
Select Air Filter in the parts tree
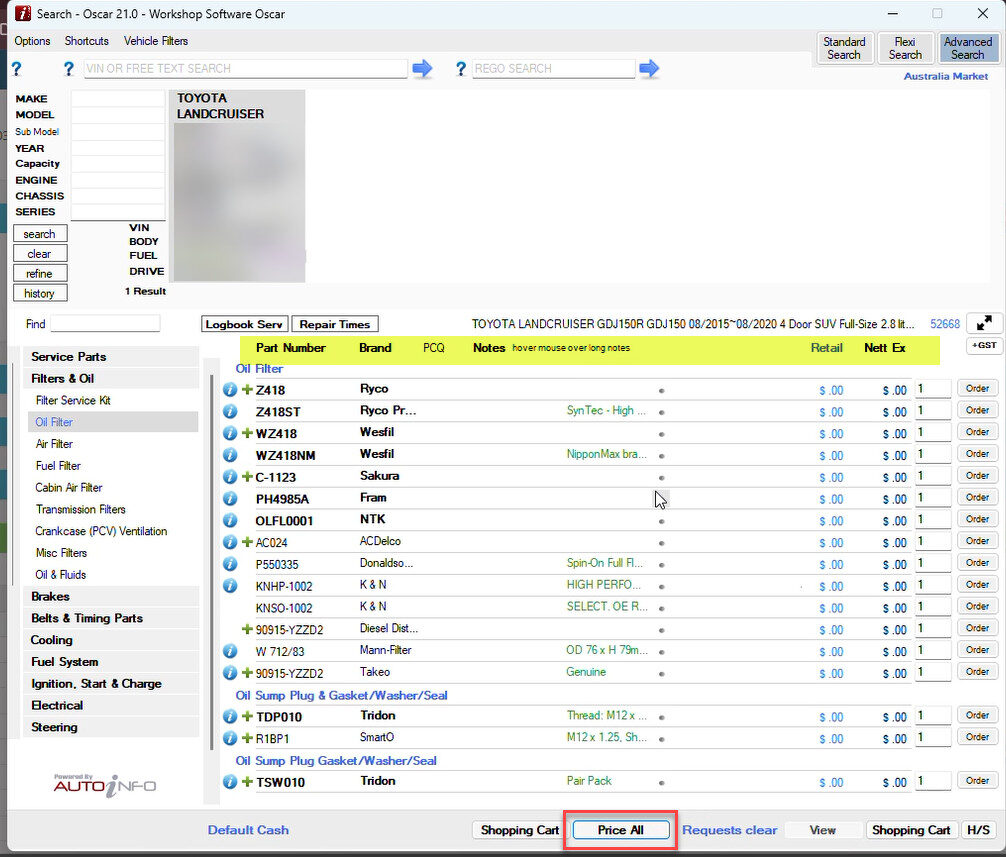point(54,444)
